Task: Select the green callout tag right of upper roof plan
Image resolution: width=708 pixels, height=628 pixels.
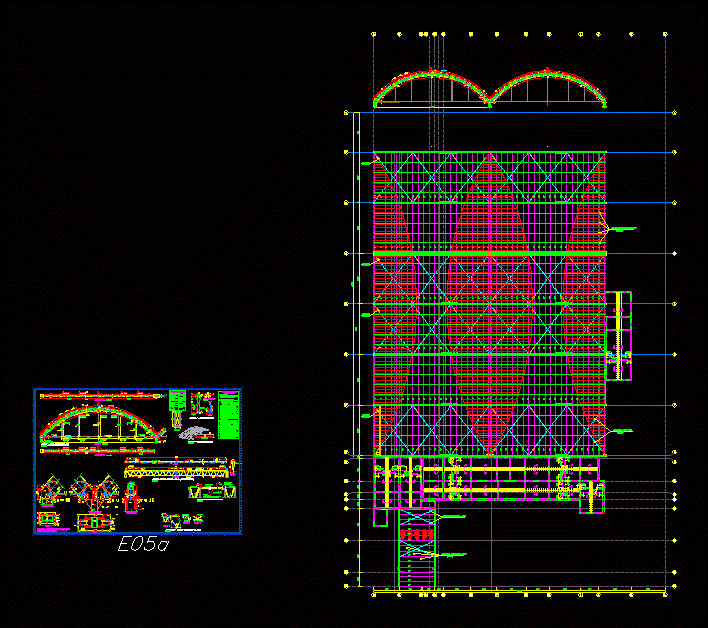Action: pos(624,229)
